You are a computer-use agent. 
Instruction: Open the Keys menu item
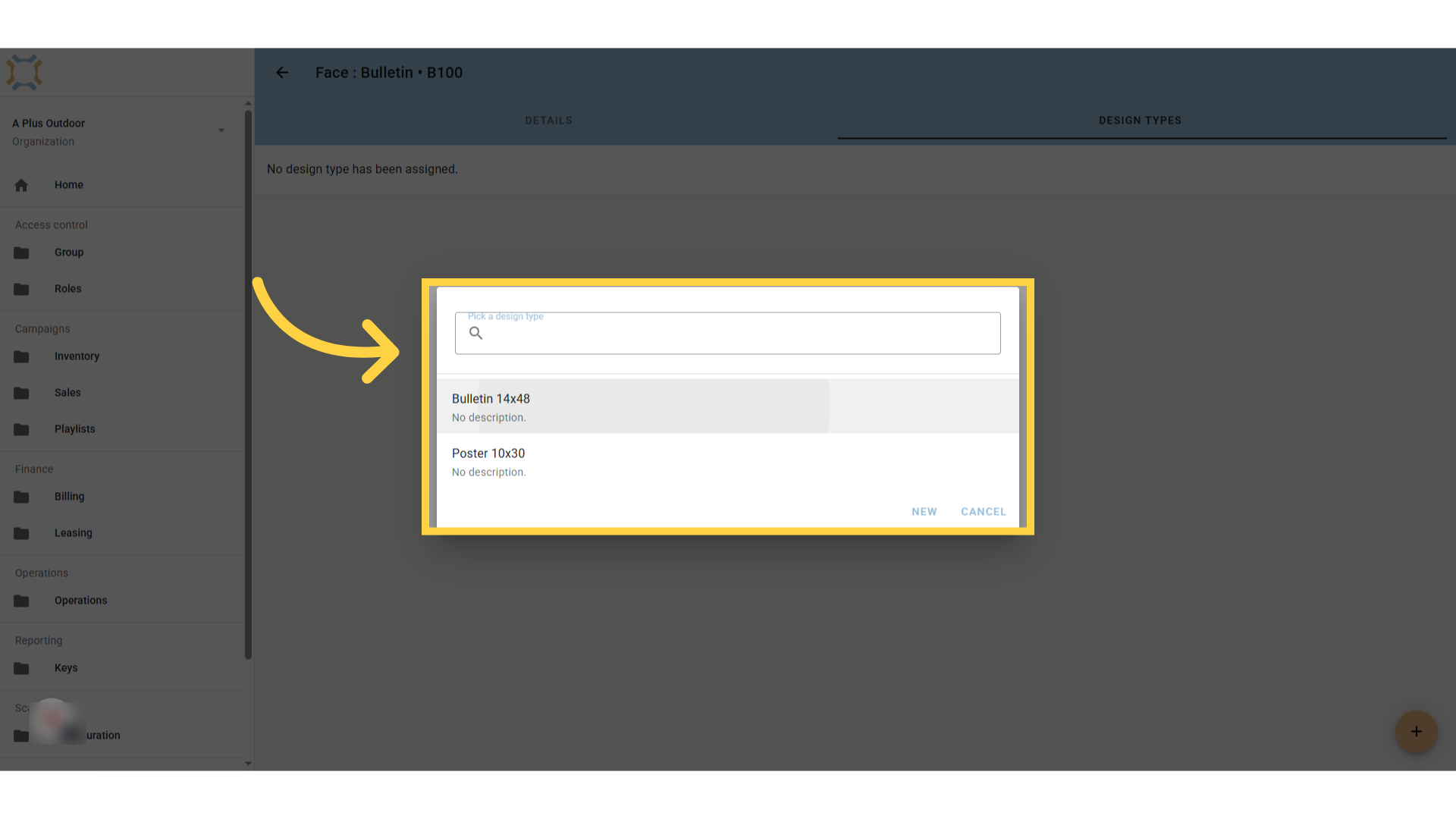(122, 668)
